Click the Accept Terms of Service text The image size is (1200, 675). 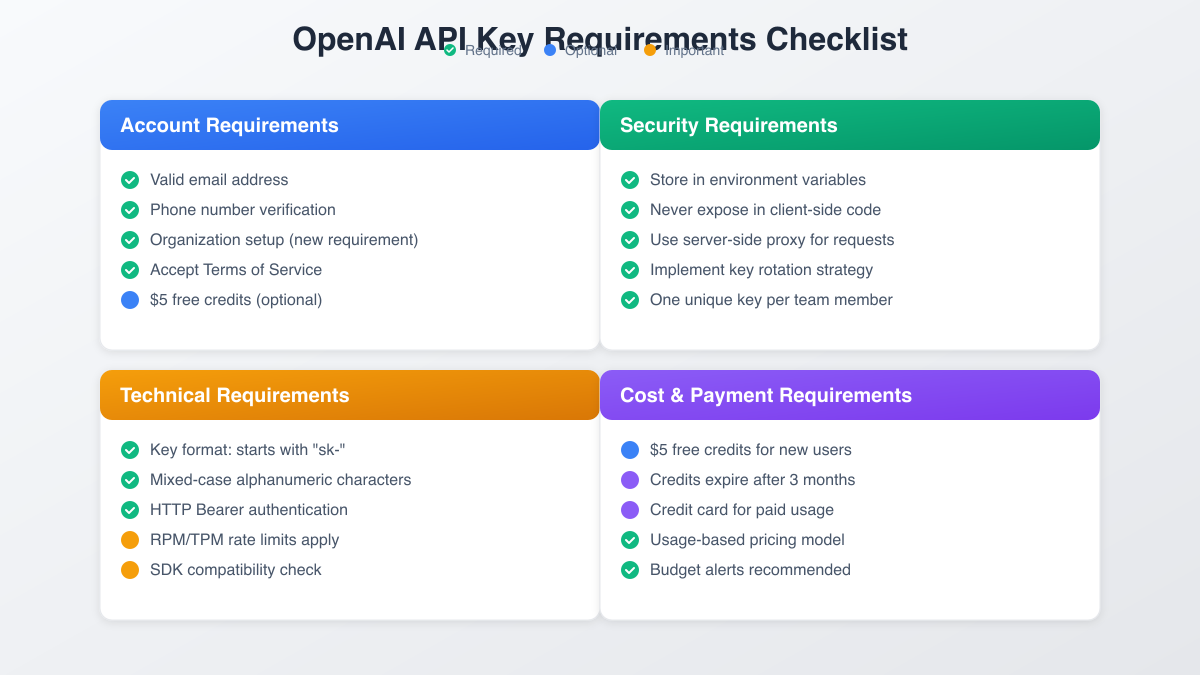coord(236,270)
